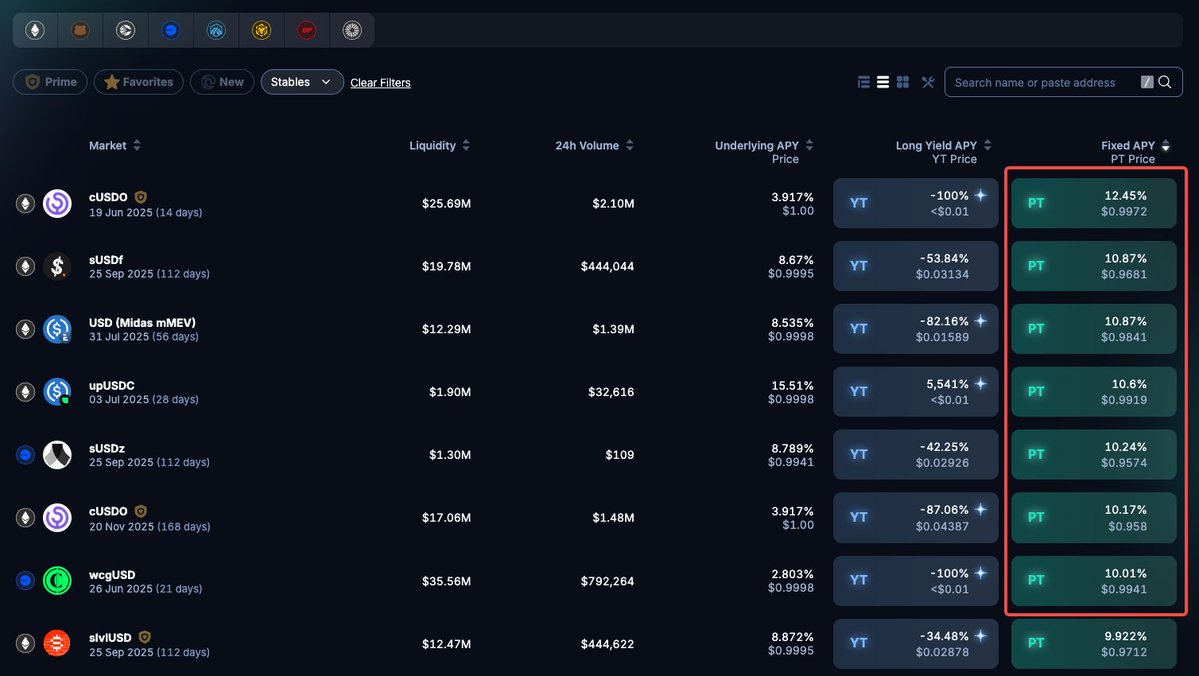Viewport: 1199px width, 676px height.
Task: Sort by the Fixed APY column arrows
Action: point(1165,145)
